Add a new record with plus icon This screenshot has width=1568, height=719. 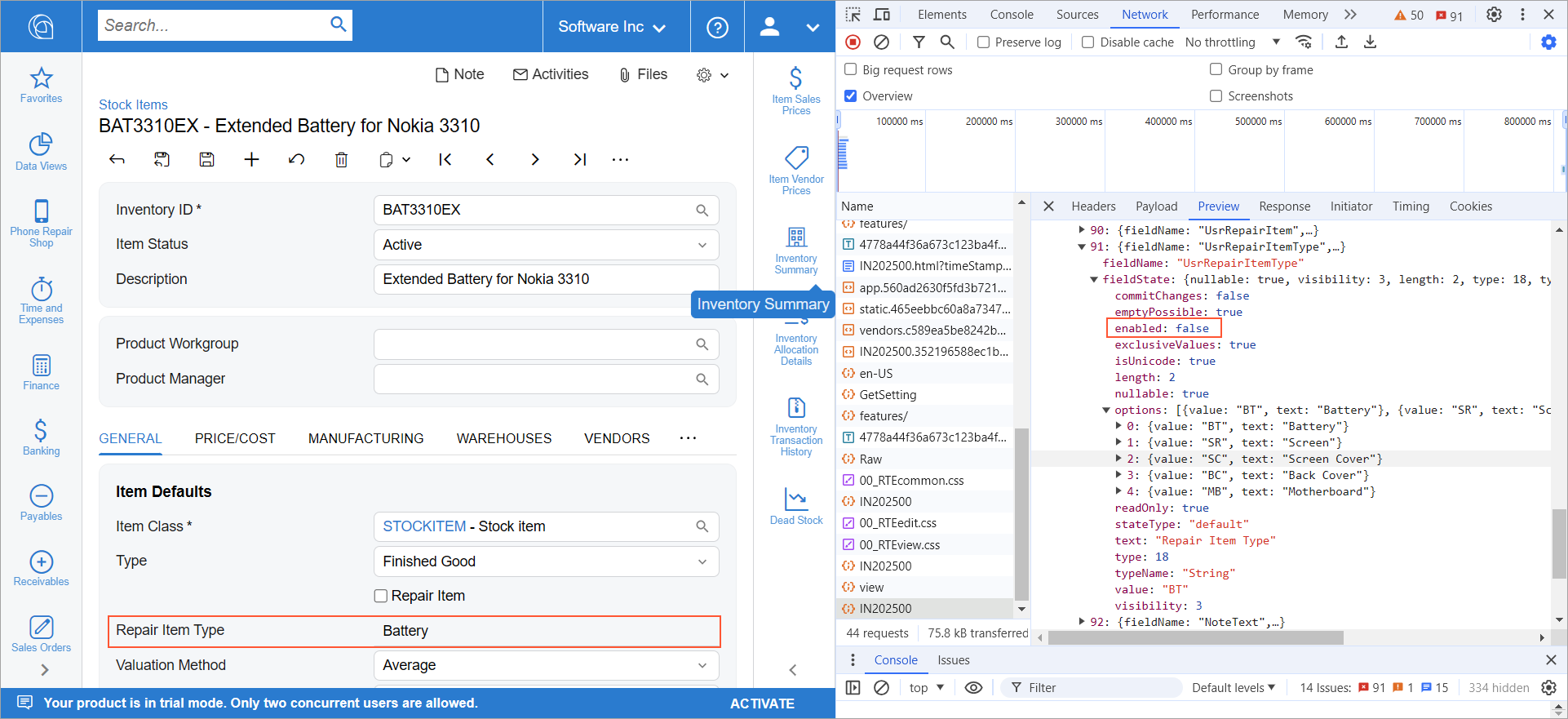click(x=251, y=160)
